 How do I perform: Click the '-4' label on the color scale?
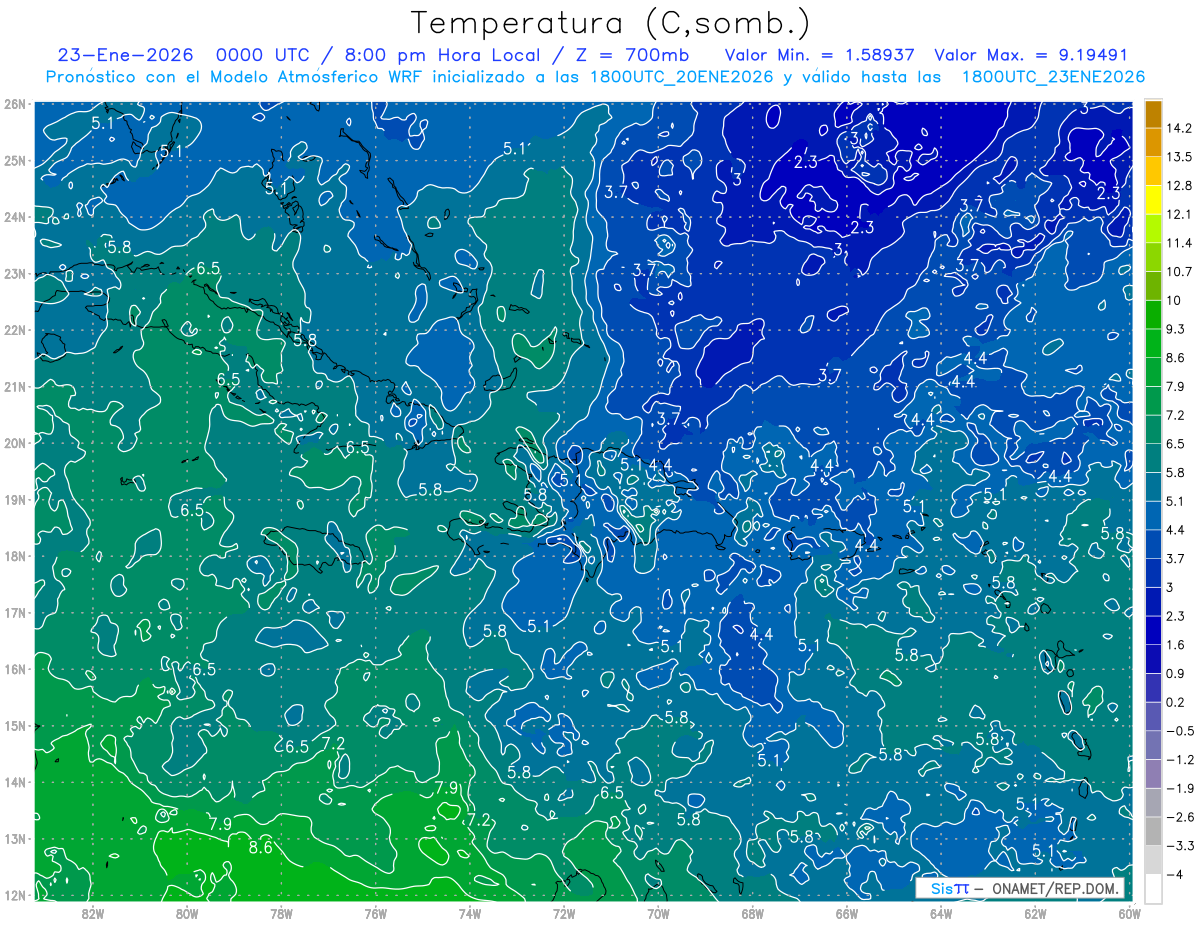pyautogui.click(x=1176, y=874)
